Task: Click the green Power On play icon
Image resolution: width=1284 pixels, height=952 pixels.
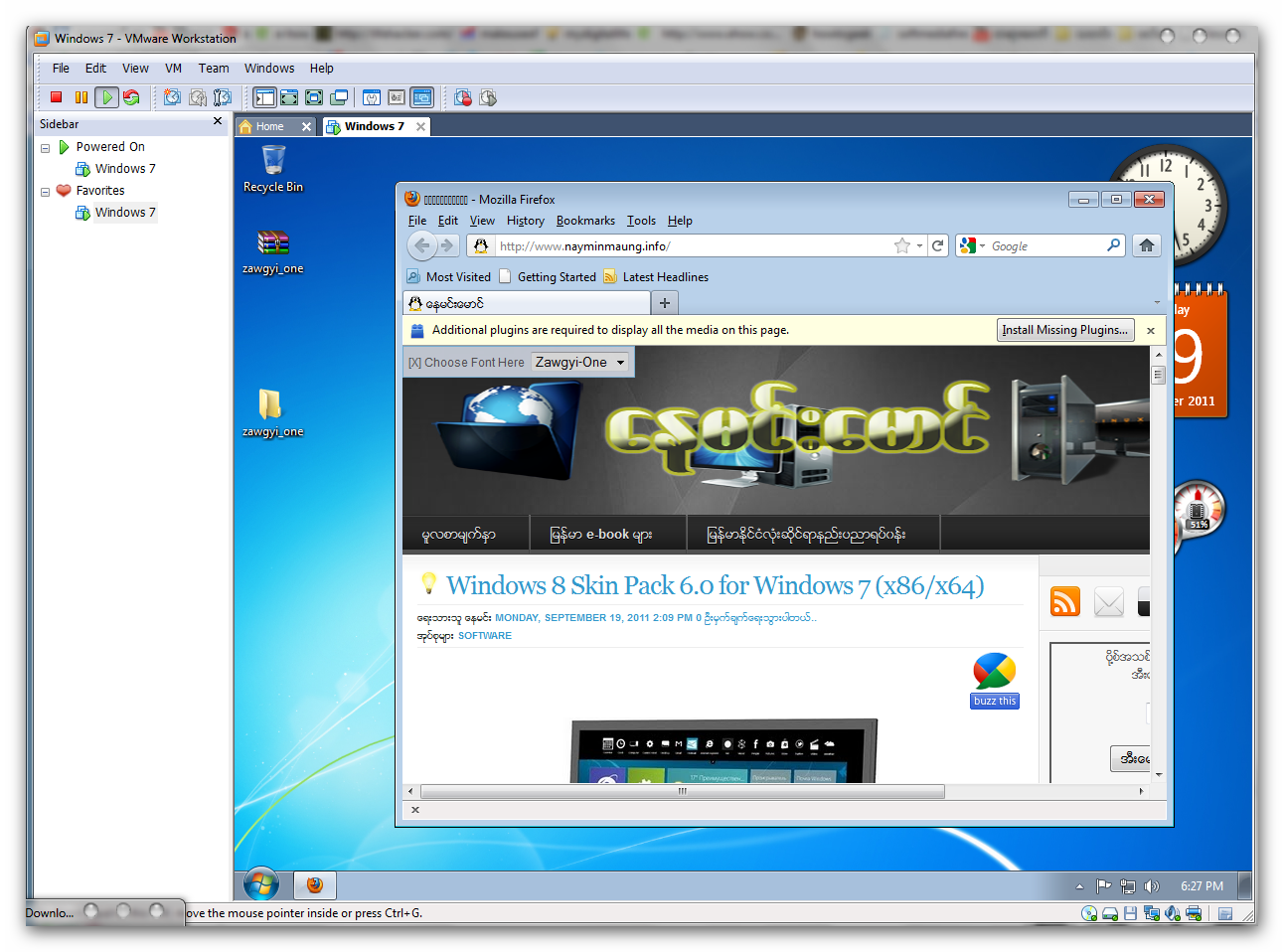Action: click(106, 97)
